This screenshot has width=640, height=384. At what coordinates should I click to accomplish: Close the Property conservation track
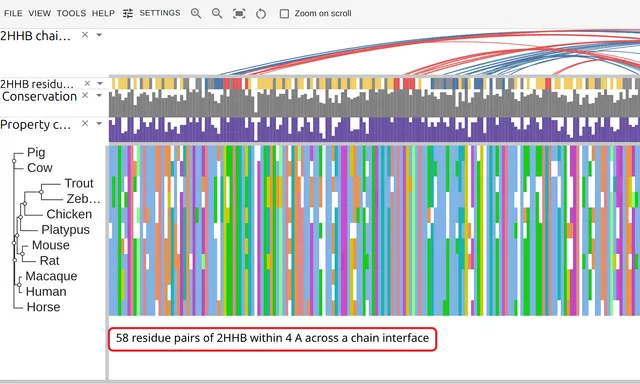coord(85,123)
